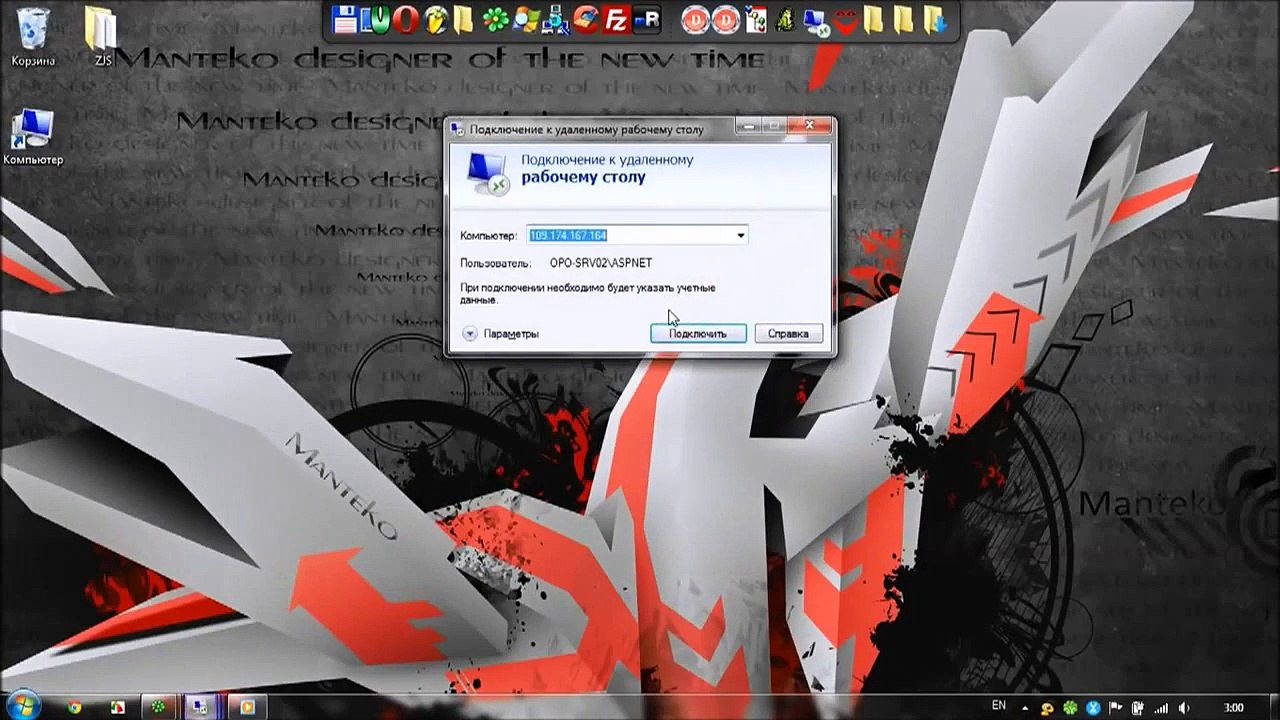Expand the Параметры options section
This screenshot has height=720, width=1280.
[500, 333]
